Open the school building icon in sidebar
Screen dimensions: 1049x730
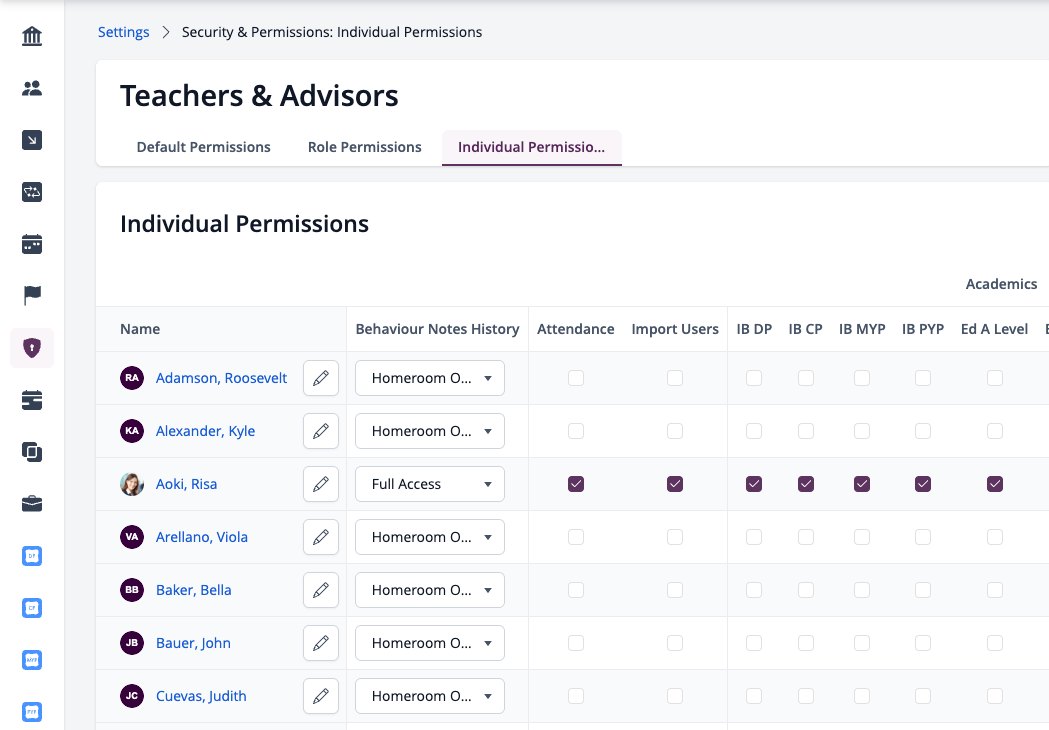pos(31,35)
